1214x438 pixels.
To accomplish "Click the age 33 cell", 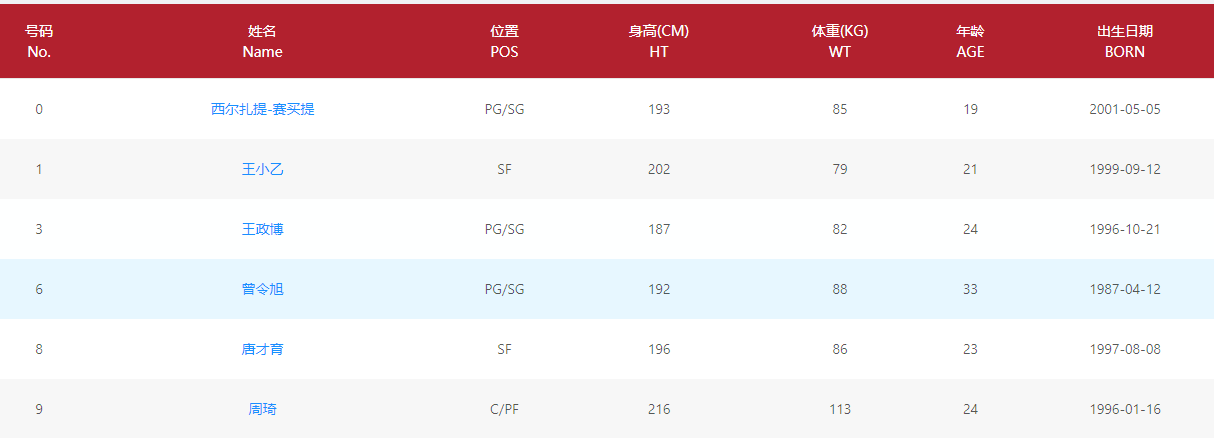I will [970, 289].
